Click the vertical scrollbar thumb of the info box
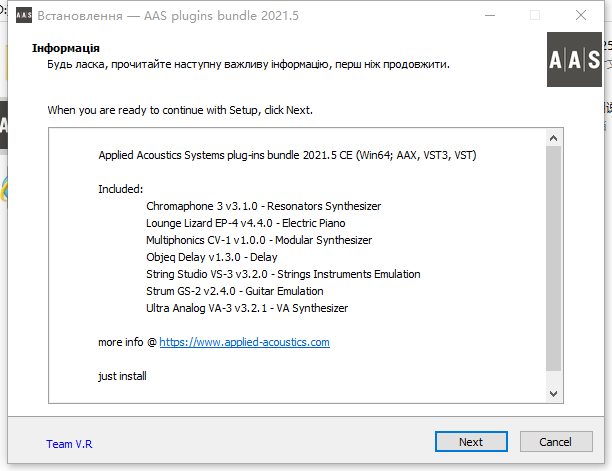The height and width of the screenshot is (471, 612). coord(553,258)
